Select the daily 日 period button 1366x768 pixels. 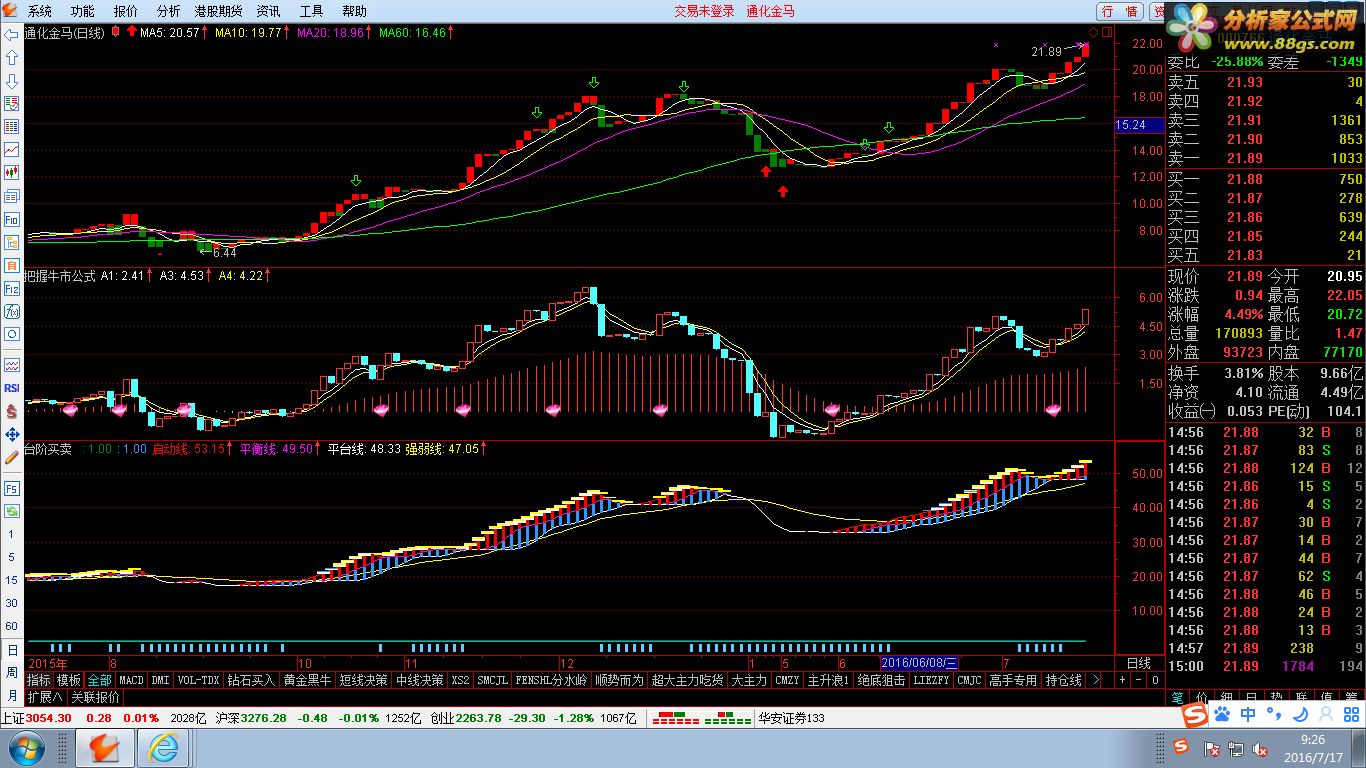click(x=12, y=650)
